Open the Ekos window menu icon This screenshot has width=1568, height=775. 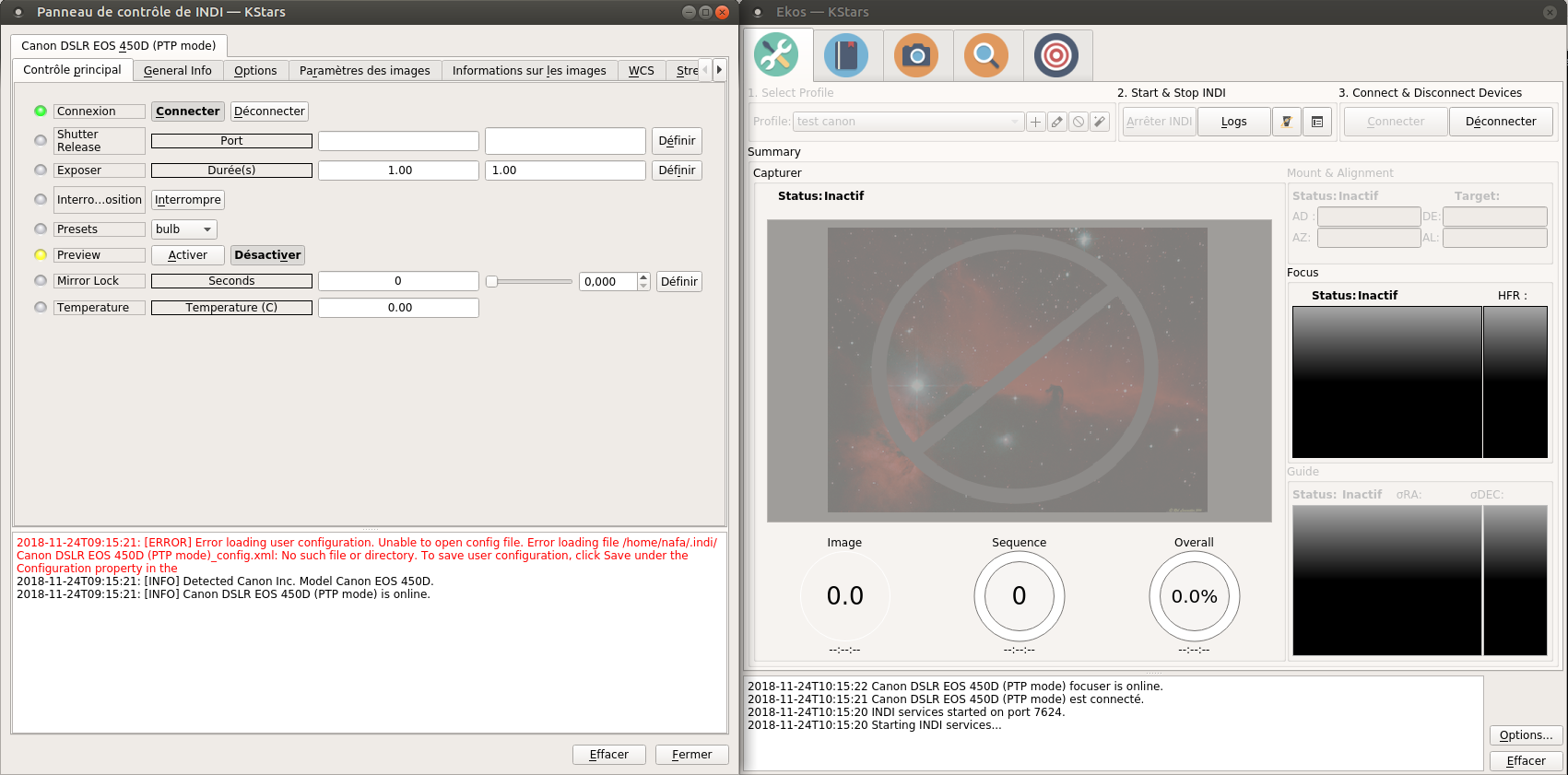tap(758, 12)
